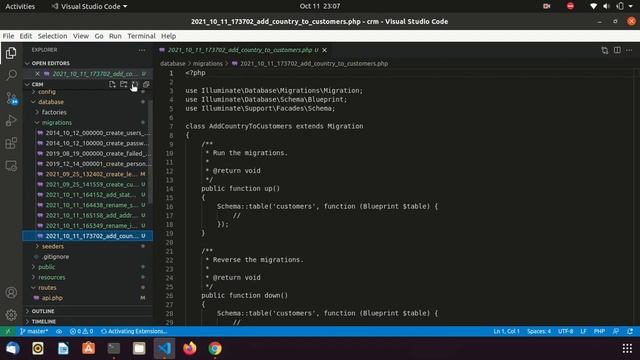Open the Edit menu
The image size is (640, 360).
(25, 36)
